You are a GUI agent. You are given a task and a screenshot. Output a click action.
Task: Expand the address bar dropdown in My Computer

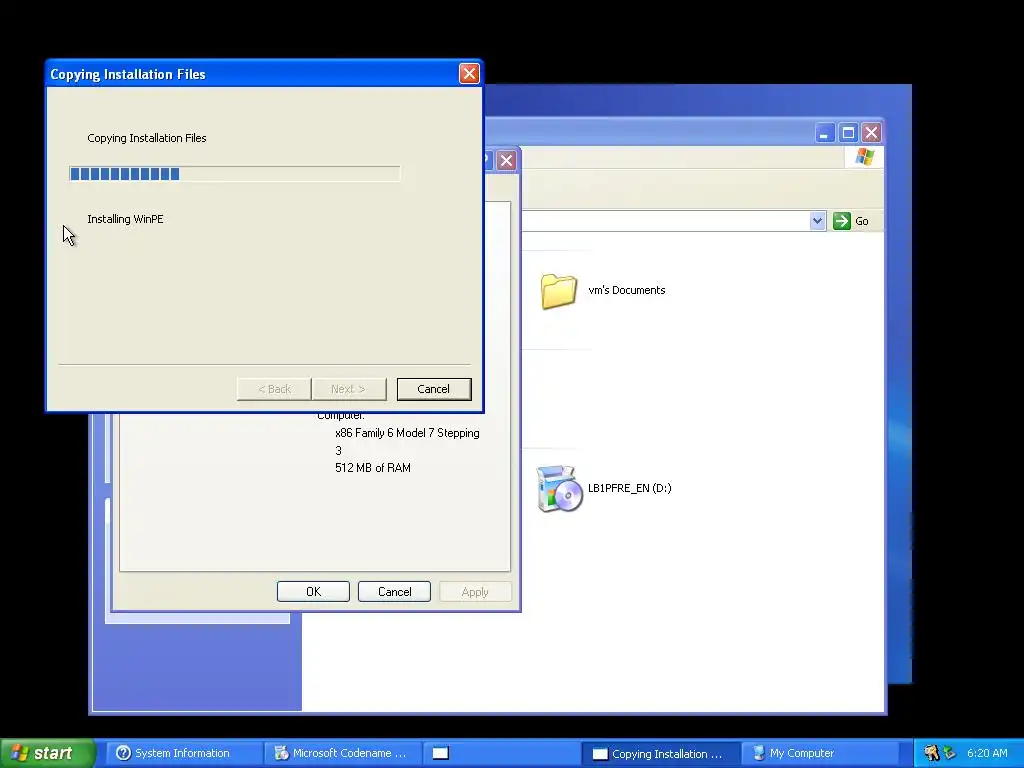[x=817, y=221]
